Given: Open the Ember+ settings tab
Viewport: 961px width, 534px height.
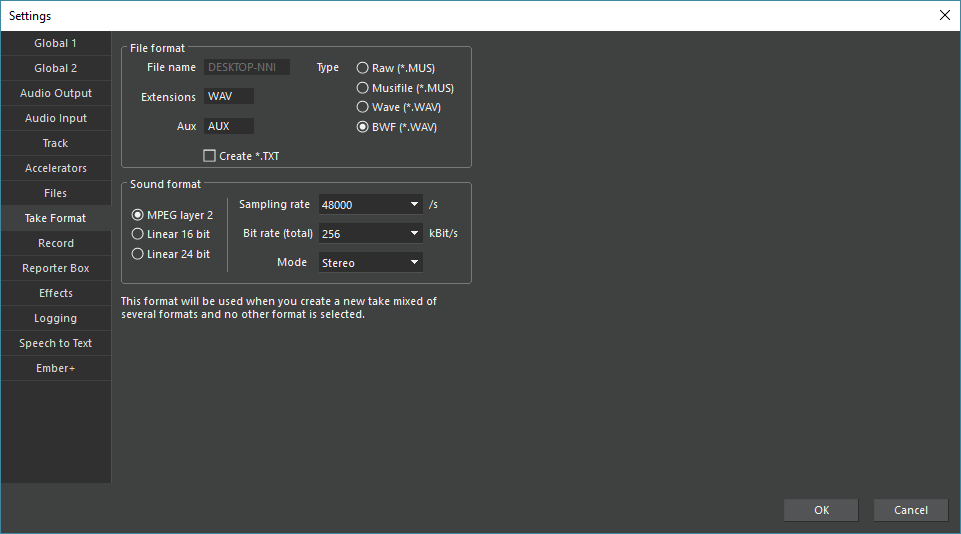Looking at the screenshot, I should click(56, 368).
